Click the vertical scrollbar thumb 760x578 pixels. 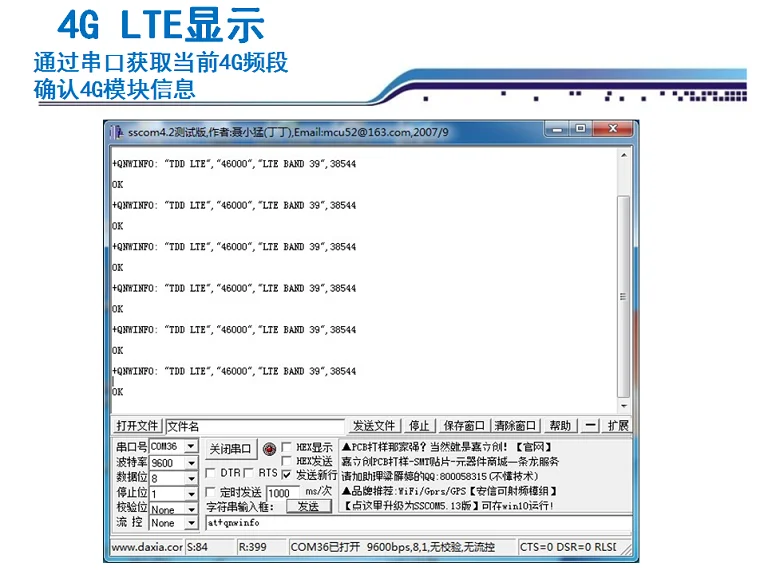pyautogui.click(x=624, y=297)
